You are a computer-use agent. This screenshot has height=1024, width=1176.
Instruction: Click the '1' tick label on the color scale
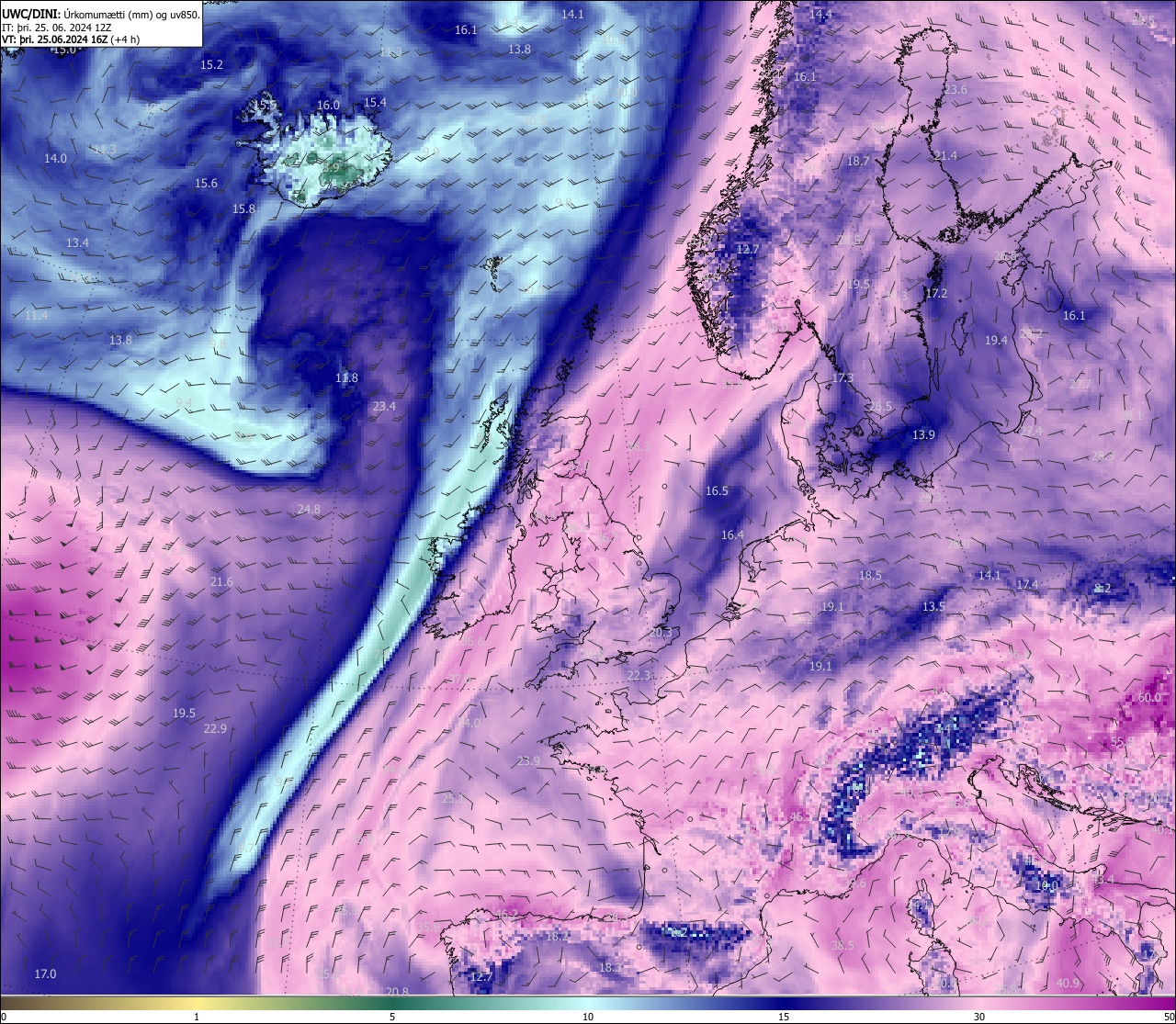pos(196,1017)
